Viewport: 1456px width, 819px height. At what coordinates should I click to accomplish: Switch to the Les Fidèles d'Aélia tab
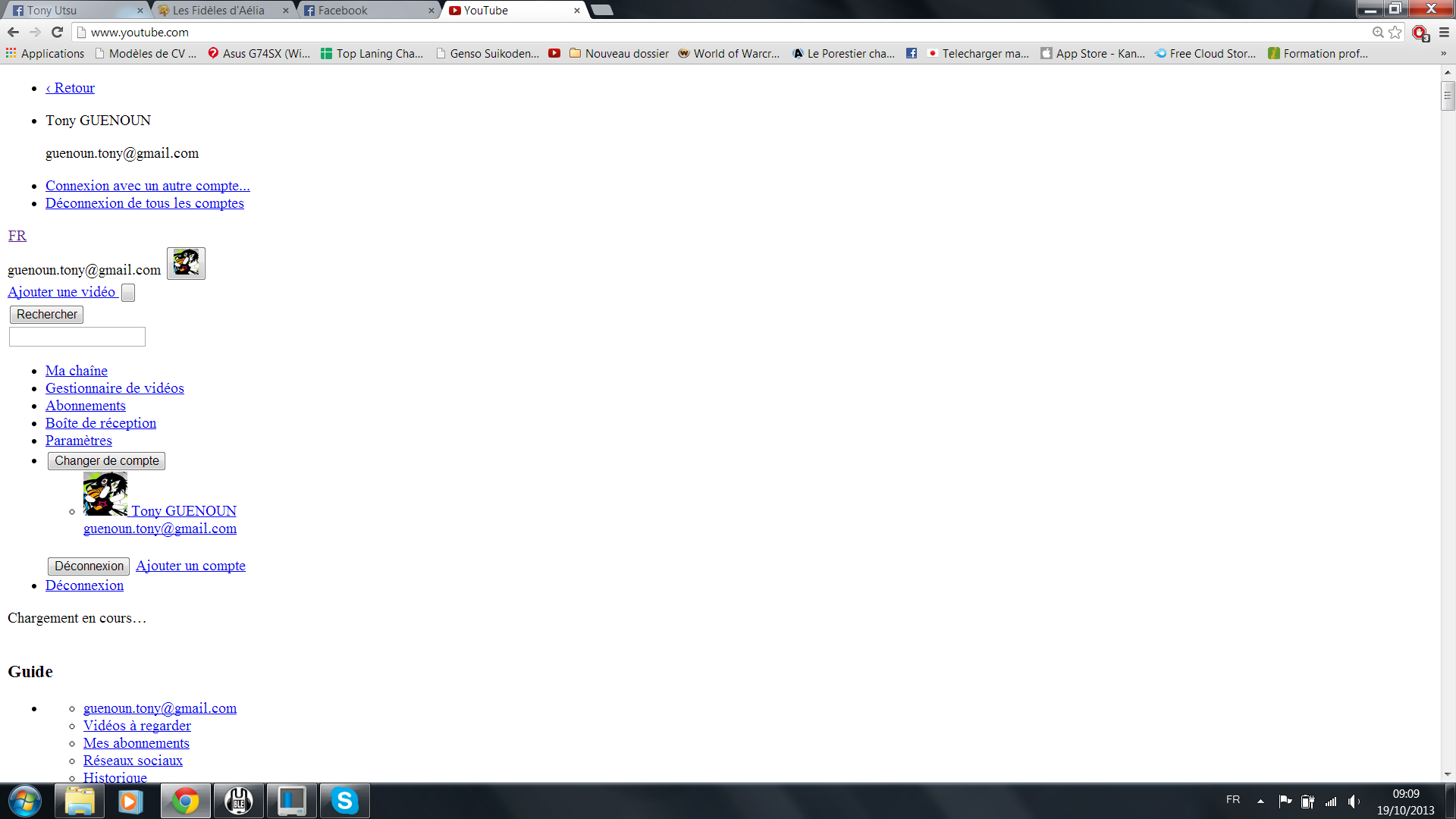click(218, 10)
